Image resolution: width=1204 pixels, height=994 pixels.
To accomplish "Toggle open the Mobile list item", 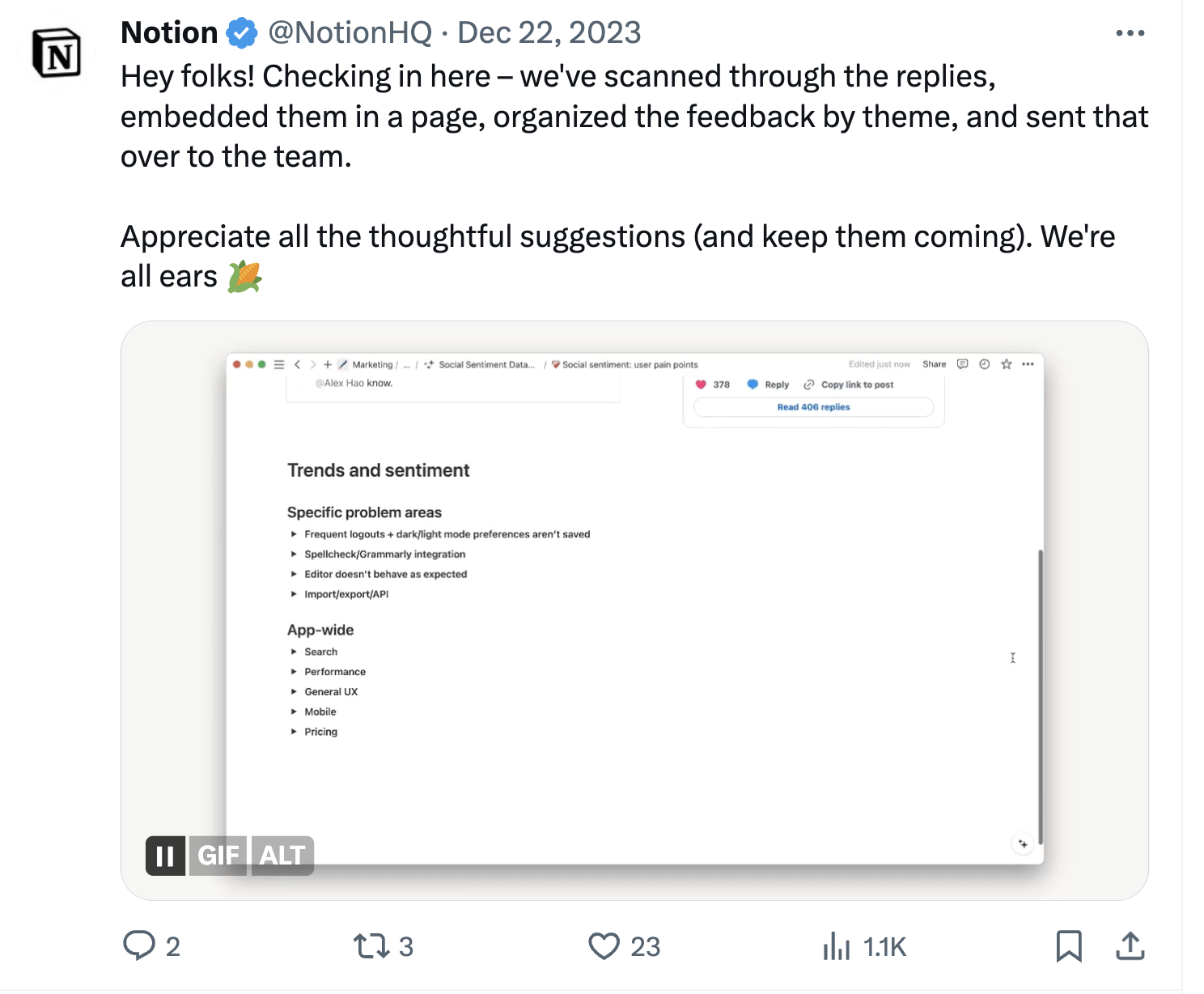I will click(x=294, y=712).
